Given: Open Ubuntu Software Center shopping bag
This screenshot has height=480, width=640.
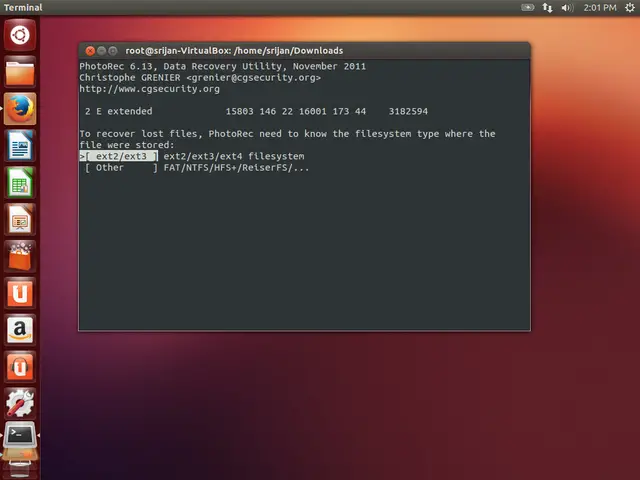Looking at the screenshot, I should [x=20, y=256].
